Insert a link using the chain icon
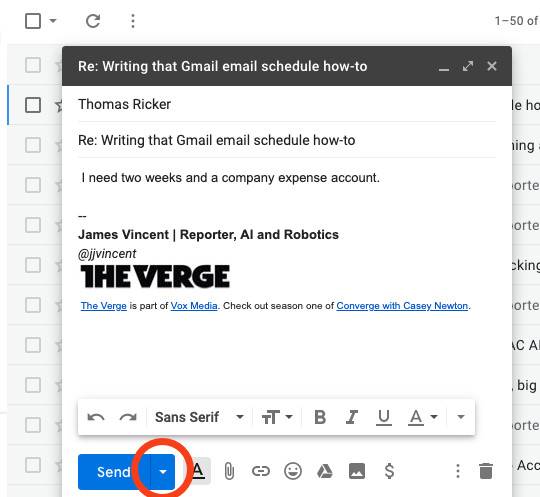540x497 pixels. [261, 471]
